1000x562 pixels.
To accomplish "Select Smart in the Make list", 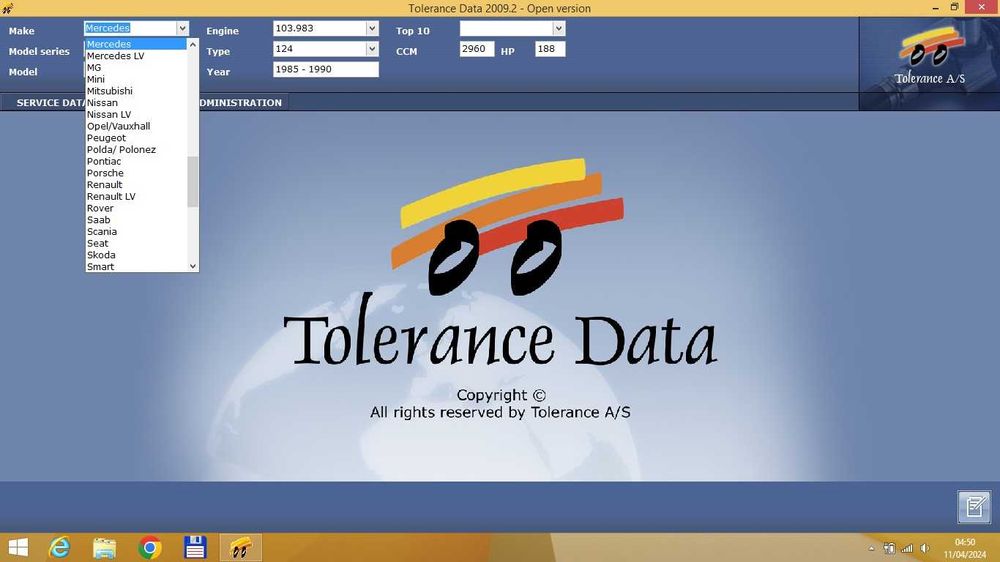I will [136, 267].
